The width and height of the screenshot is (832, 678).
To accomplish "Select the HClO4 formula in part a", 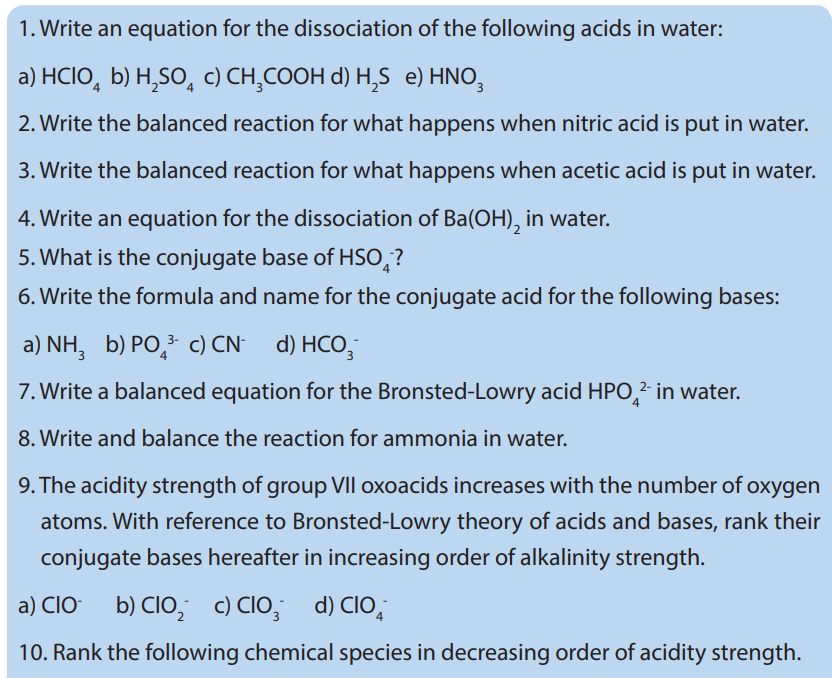I will [x=70, y=78].
